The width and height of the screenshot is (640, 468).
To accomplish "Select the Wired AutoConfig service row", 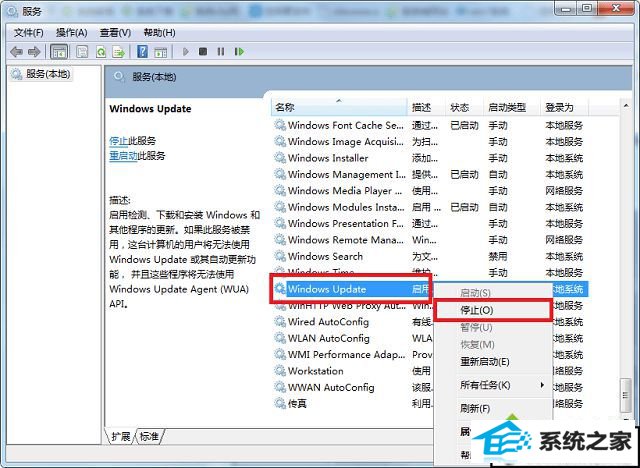I will (353, 322).
